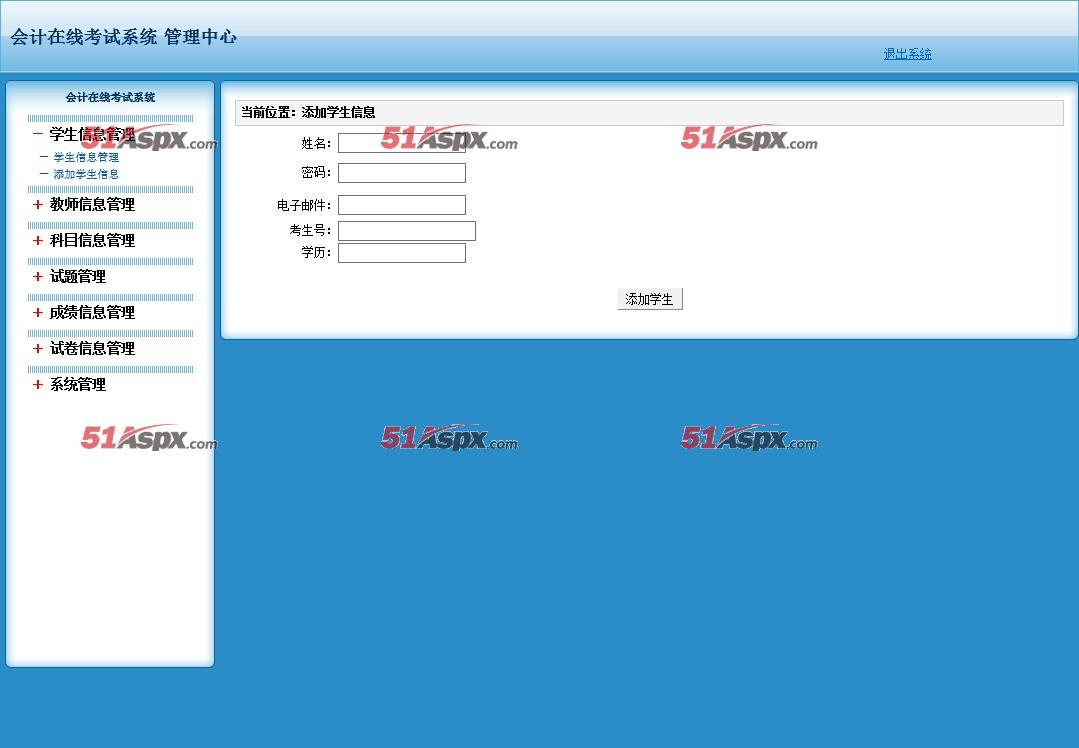The image size is (1079, 748).
Task: Click the 会计在线考试系统 sidebar title
Action: click(110, 97)
